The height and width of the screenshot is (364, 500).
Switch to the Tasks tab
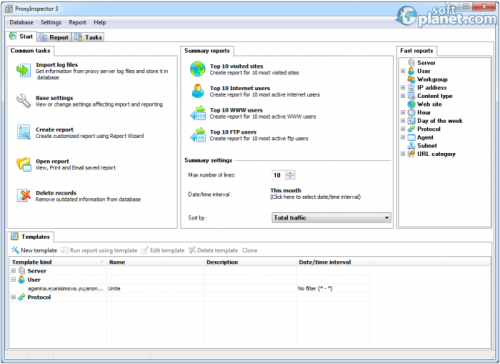(x=89, y=37)
